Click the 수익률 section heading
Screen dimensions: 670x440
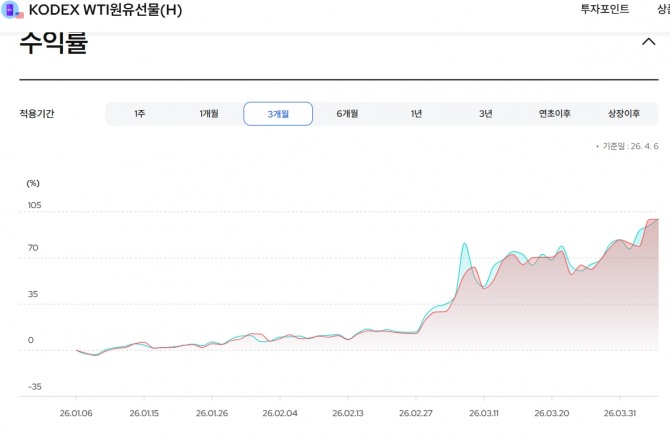coord(52,44)
